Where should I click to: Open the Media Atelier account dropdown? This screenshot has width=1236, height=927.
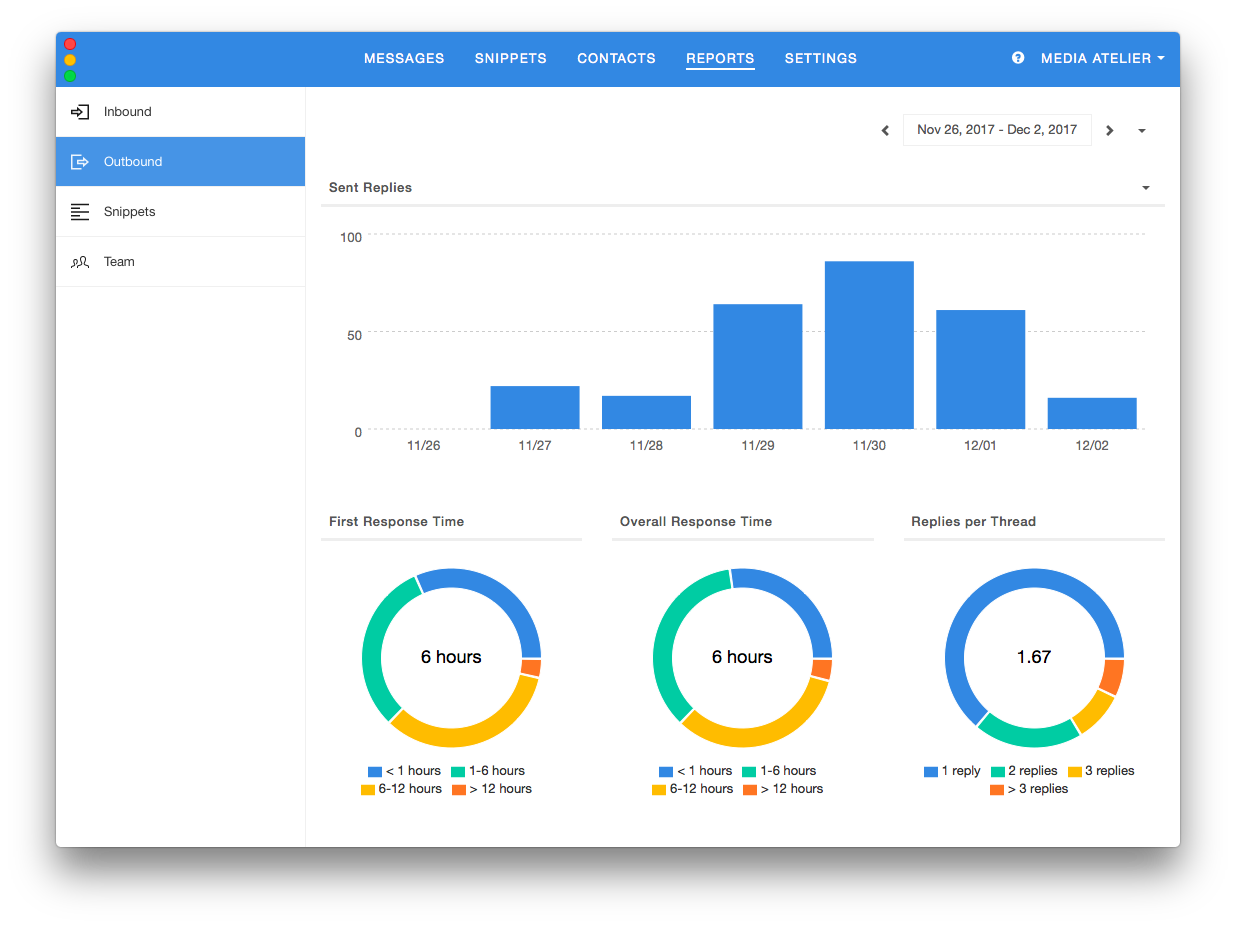[x=1102, y=58]
